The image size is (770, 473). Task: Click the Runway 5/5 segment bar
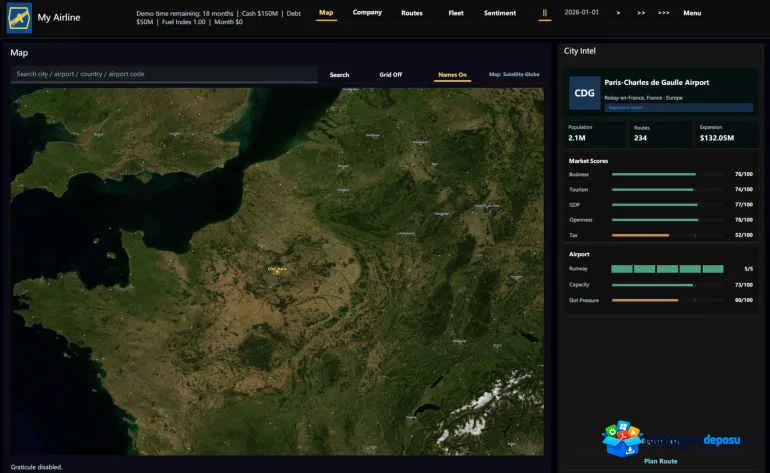click(x=667, y=269)
